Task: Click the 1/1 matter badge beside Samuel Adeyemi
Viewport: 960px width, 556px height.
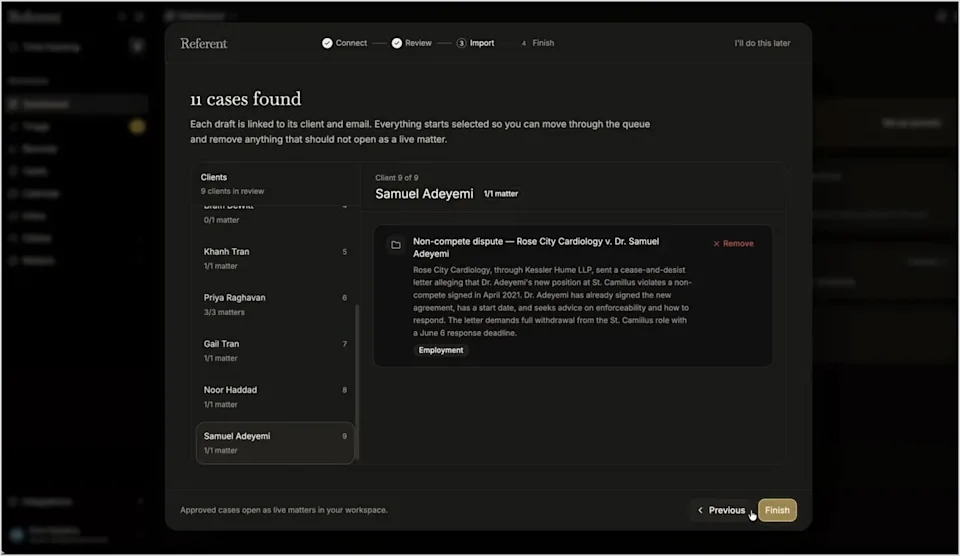Action: [501, 193]
